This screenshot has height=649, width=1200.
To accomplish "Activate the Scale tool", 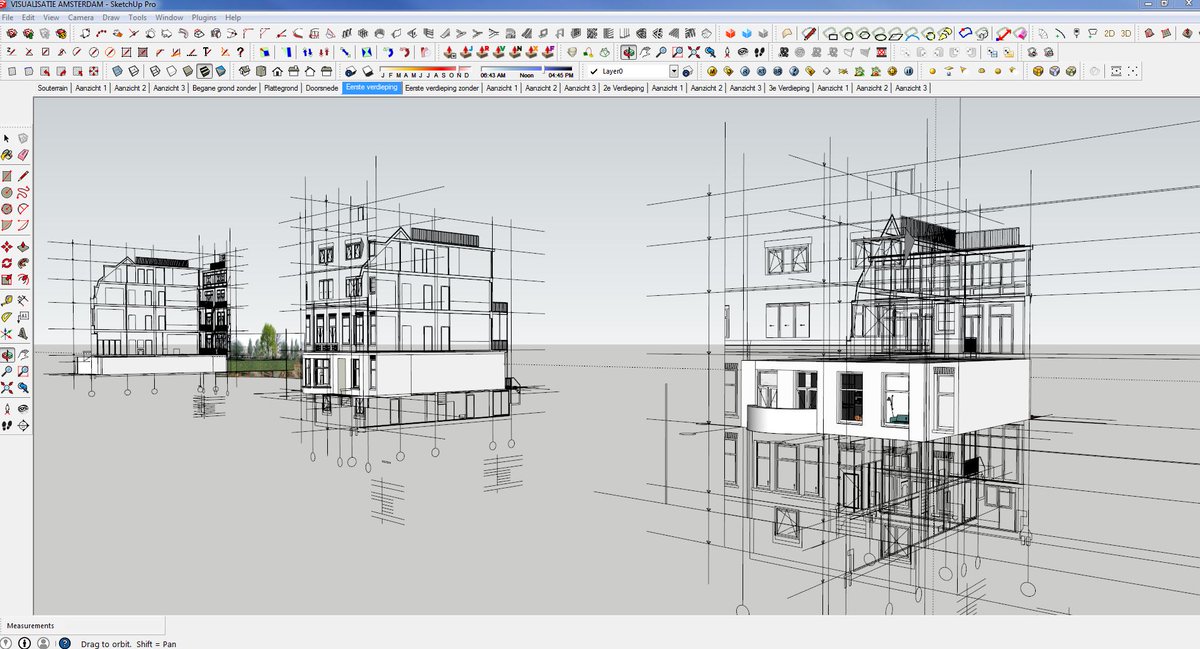I will tap(7, 280).
